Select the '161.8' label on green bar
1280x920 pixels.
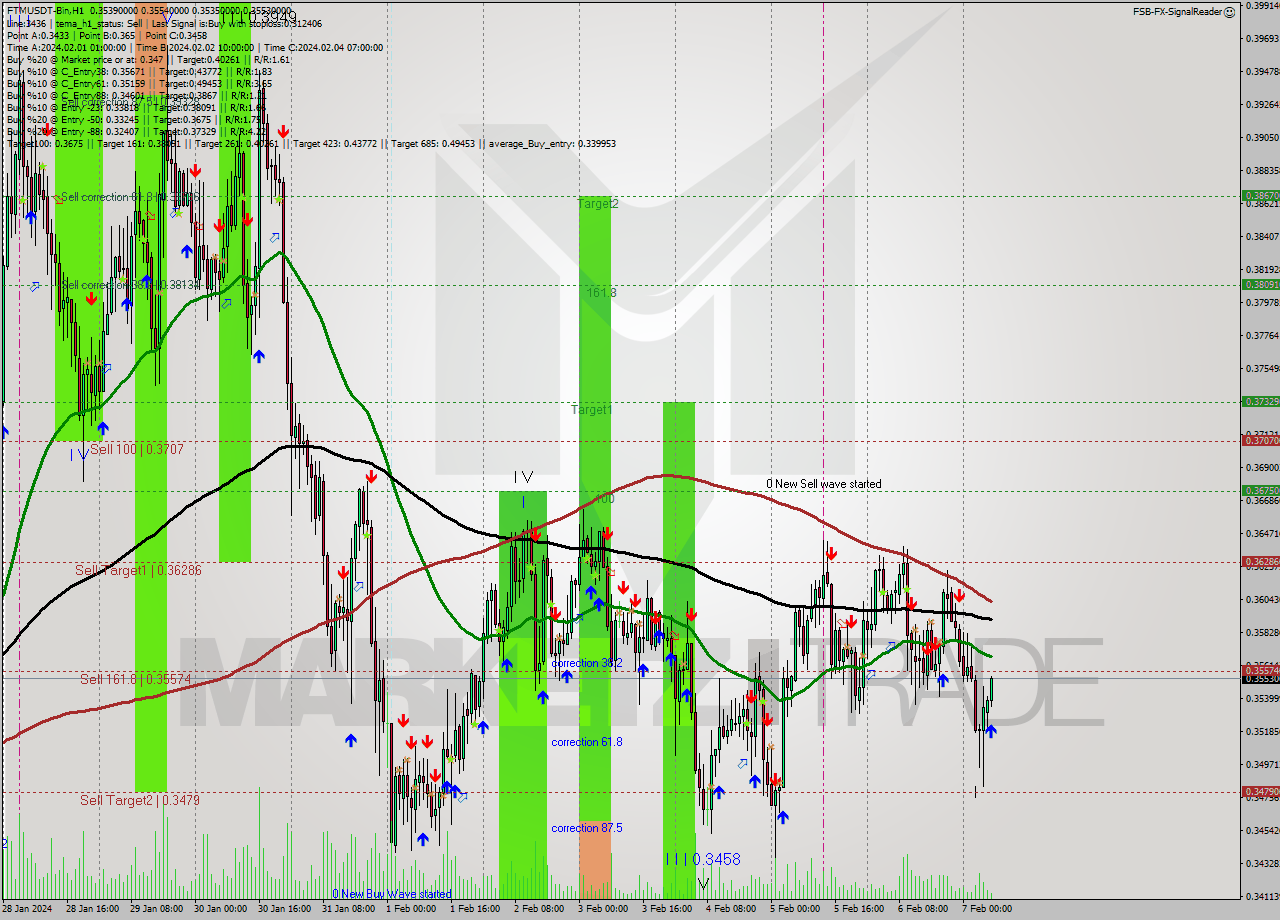pos(601,293)
